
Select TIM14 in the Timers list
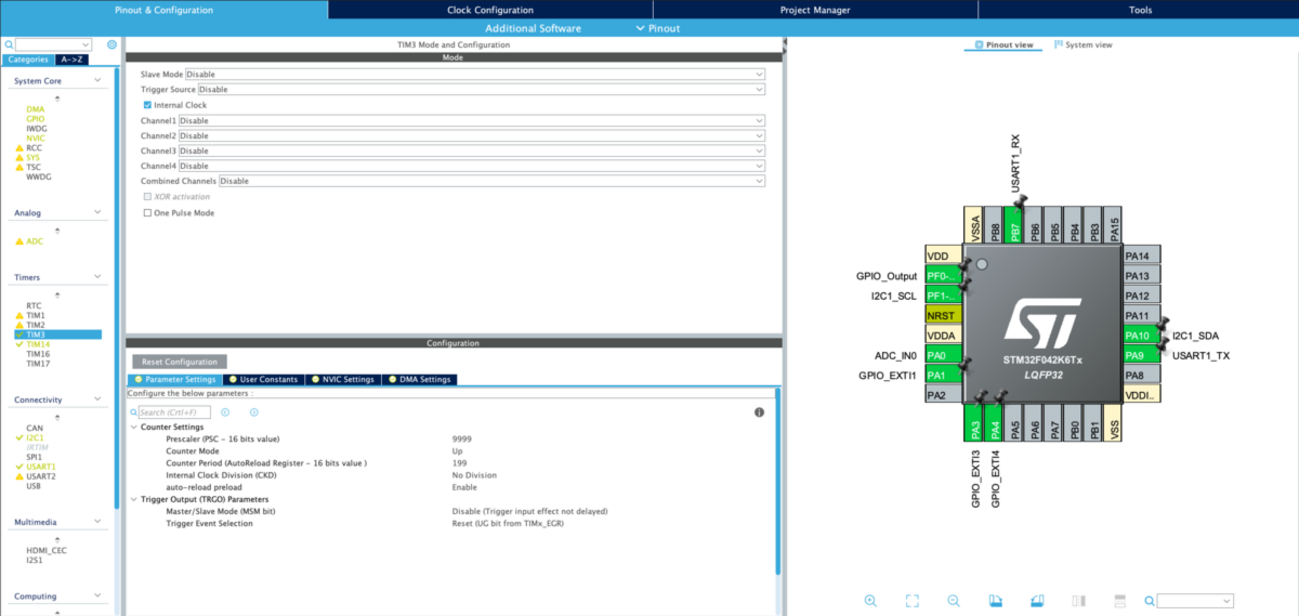tap(37, 344)
